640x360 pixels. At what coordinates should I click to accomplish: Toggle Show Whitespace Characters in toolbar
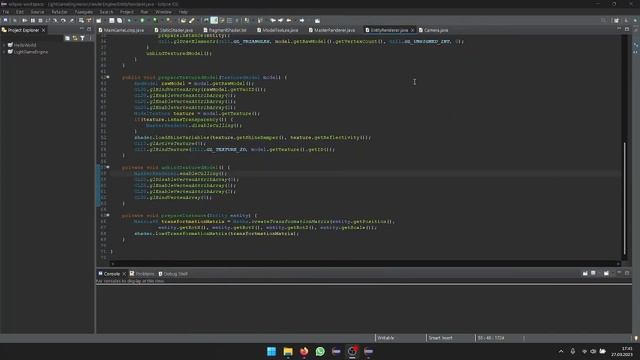tap(237, 20)
